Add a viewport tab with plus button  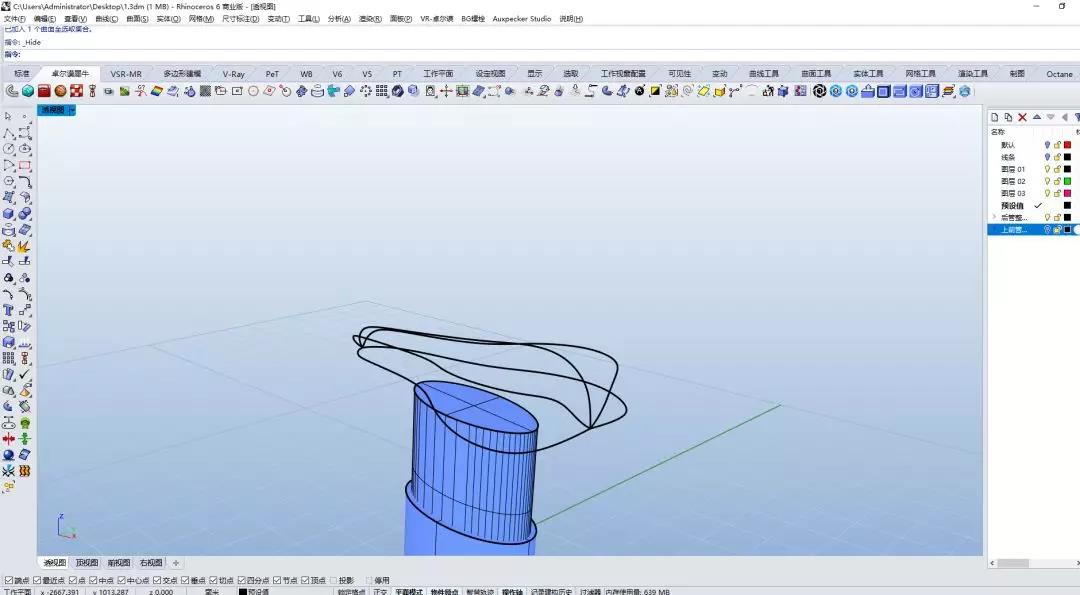click(176, 563)
